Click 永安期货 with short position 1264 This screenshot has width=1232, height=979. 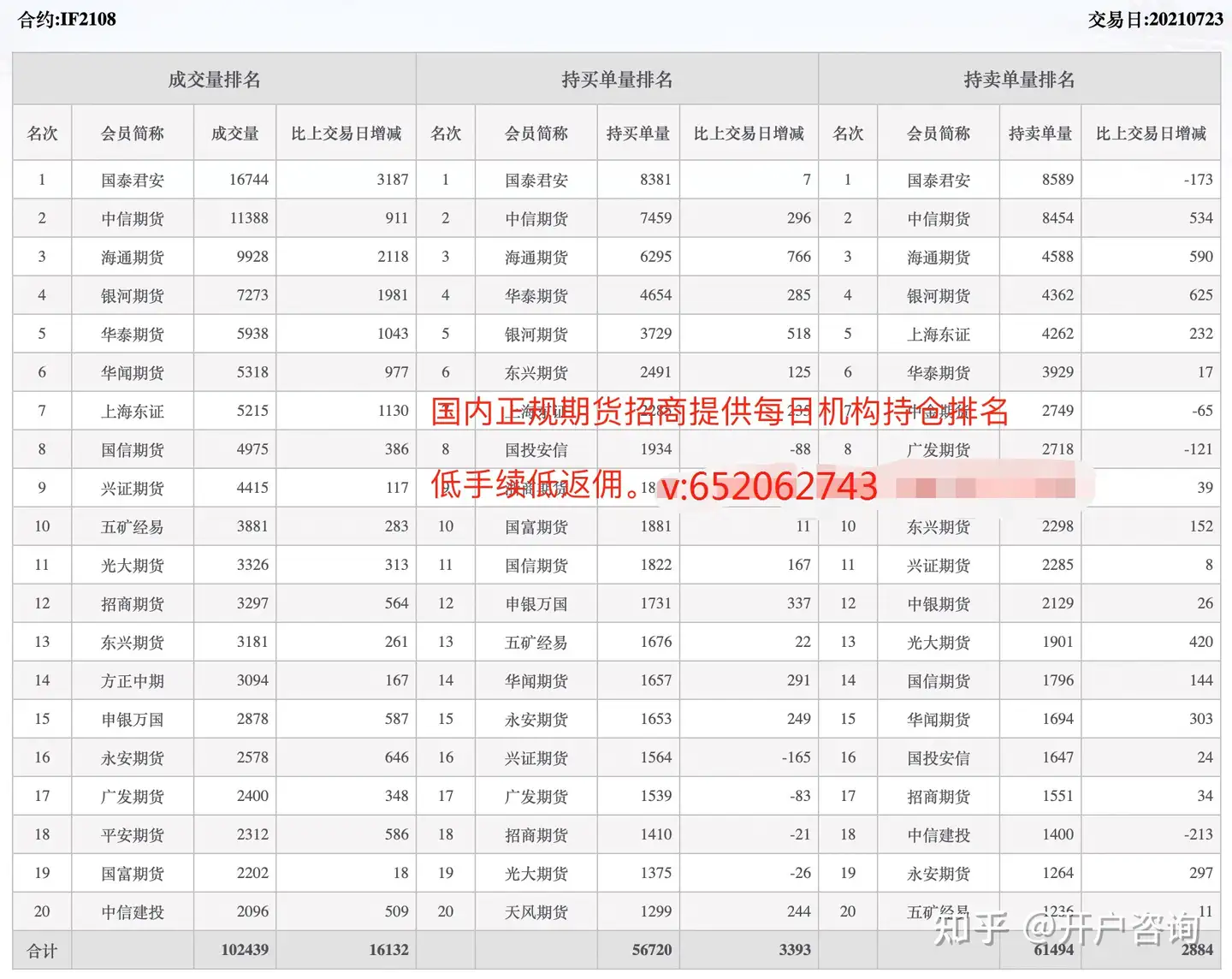pos(939,874)
